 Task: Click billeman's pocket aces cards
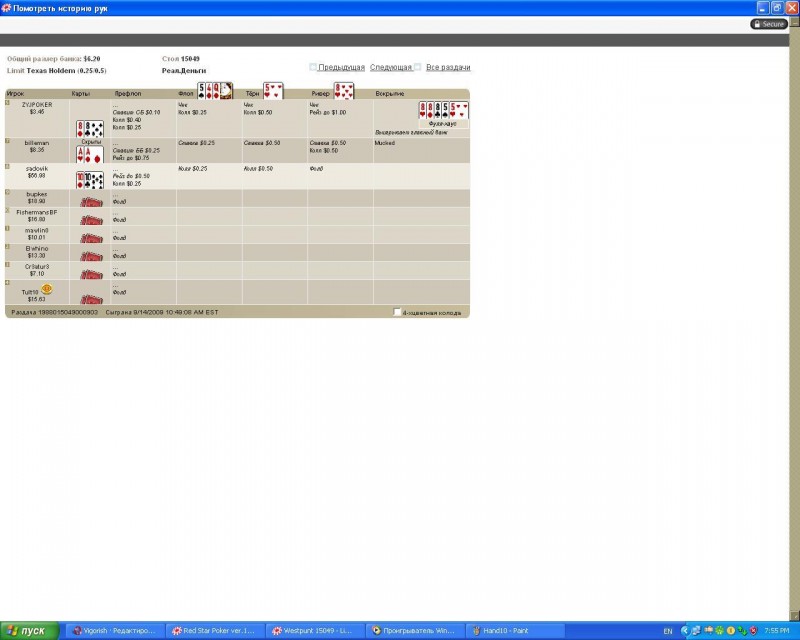coord(90,154)
